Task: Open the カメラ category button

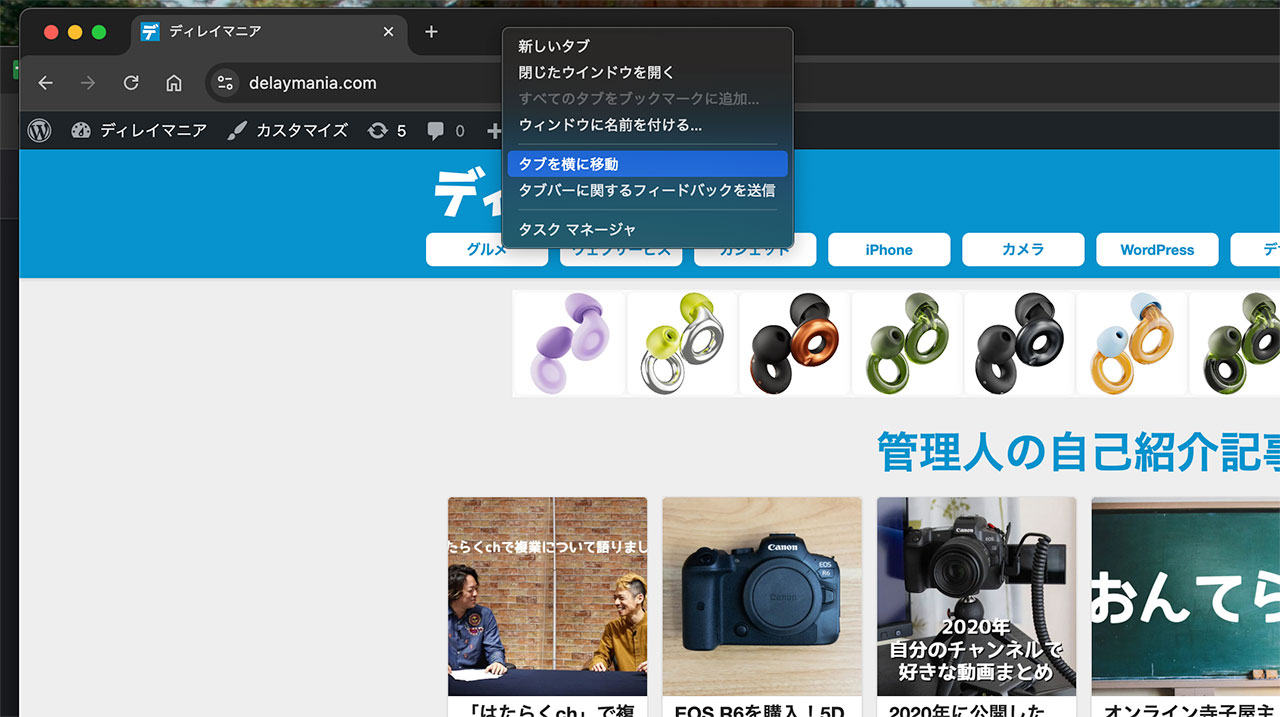Action: click(x=1023, y=250)
